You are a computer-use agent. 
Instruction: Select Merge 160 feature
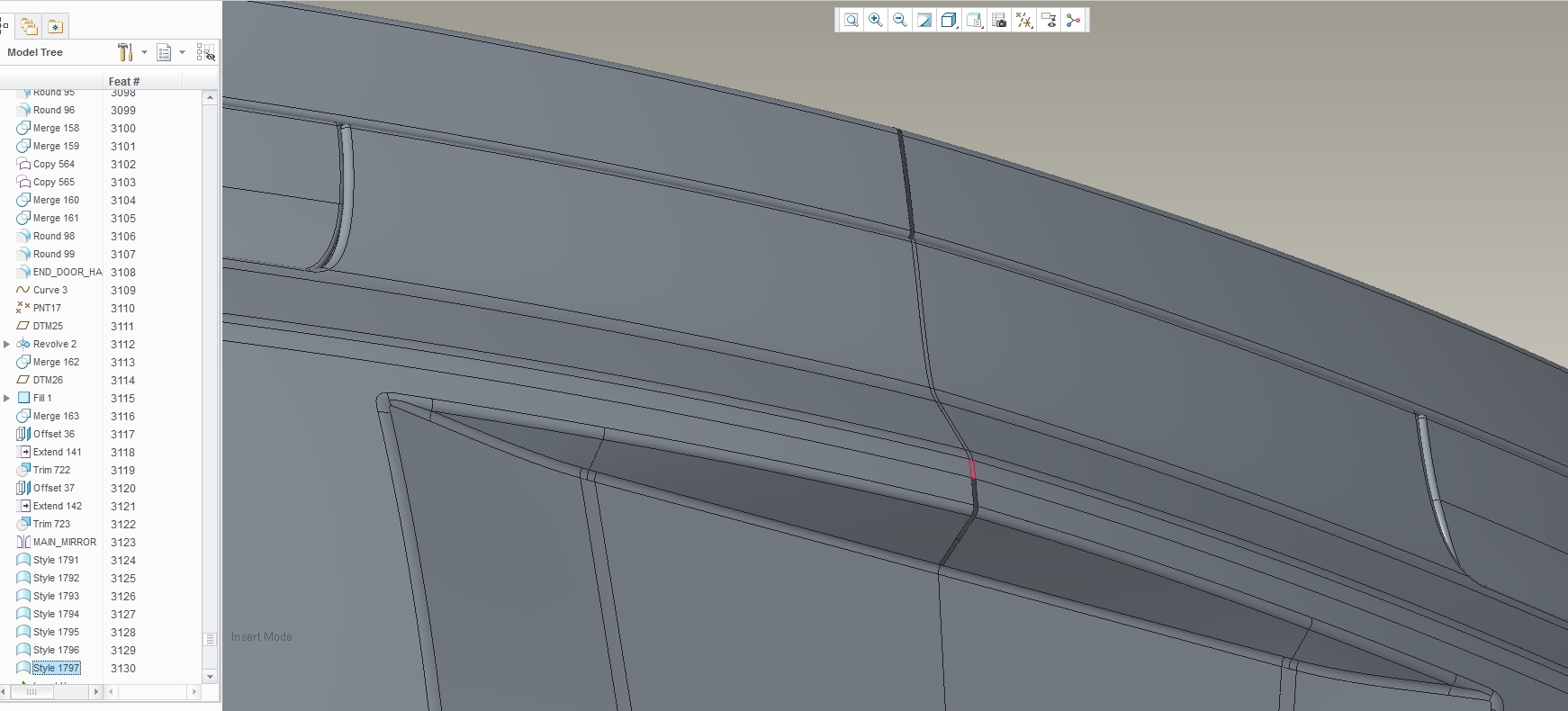click(56, 200)
